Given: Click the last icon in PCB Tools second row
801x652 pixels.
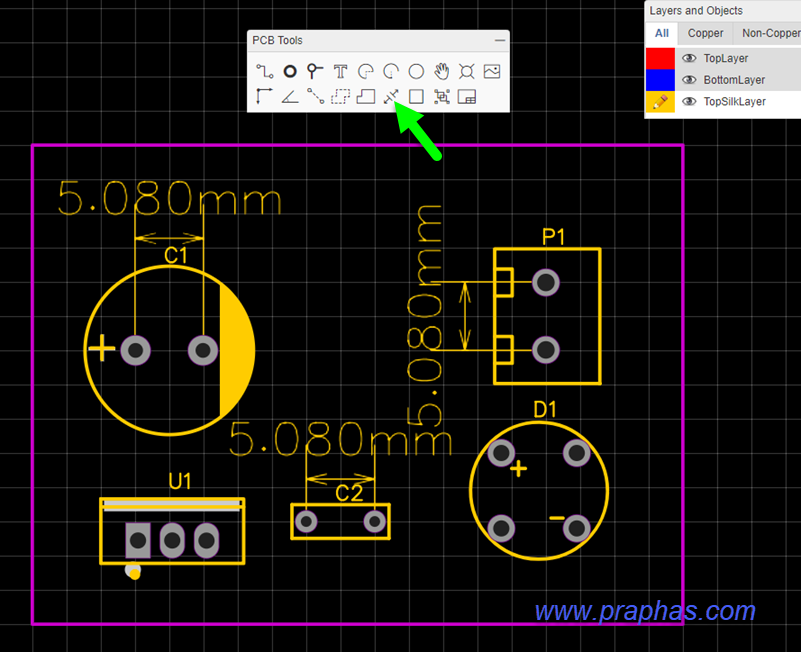Looking at the screenshot, I should [x=466, y=96].
